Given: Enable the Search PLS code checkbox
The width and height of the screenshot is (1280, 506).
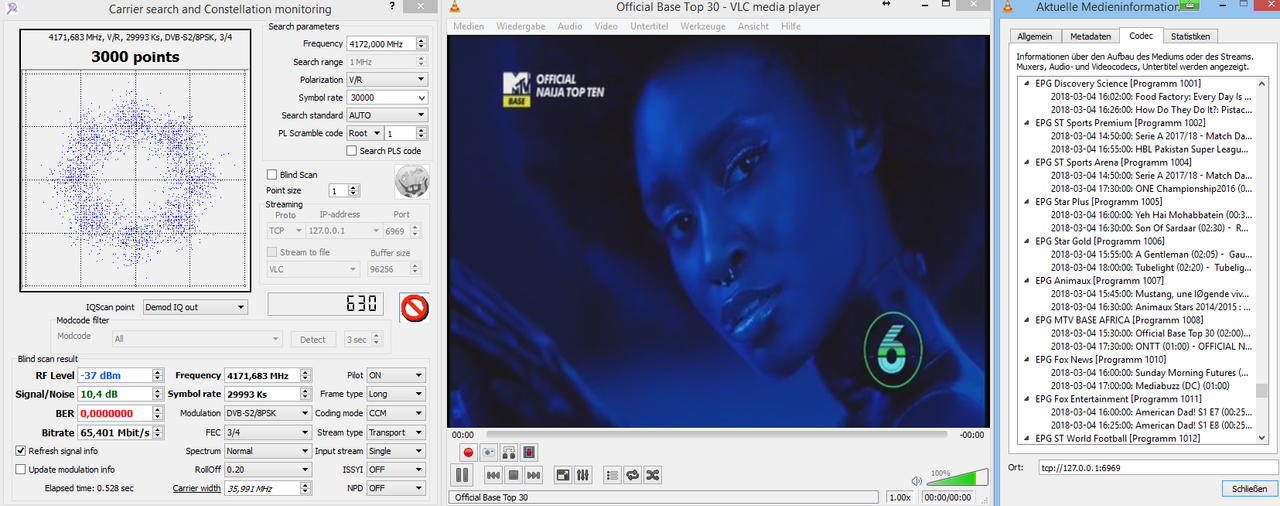Looking at the screenshot, I should (351, 151).
